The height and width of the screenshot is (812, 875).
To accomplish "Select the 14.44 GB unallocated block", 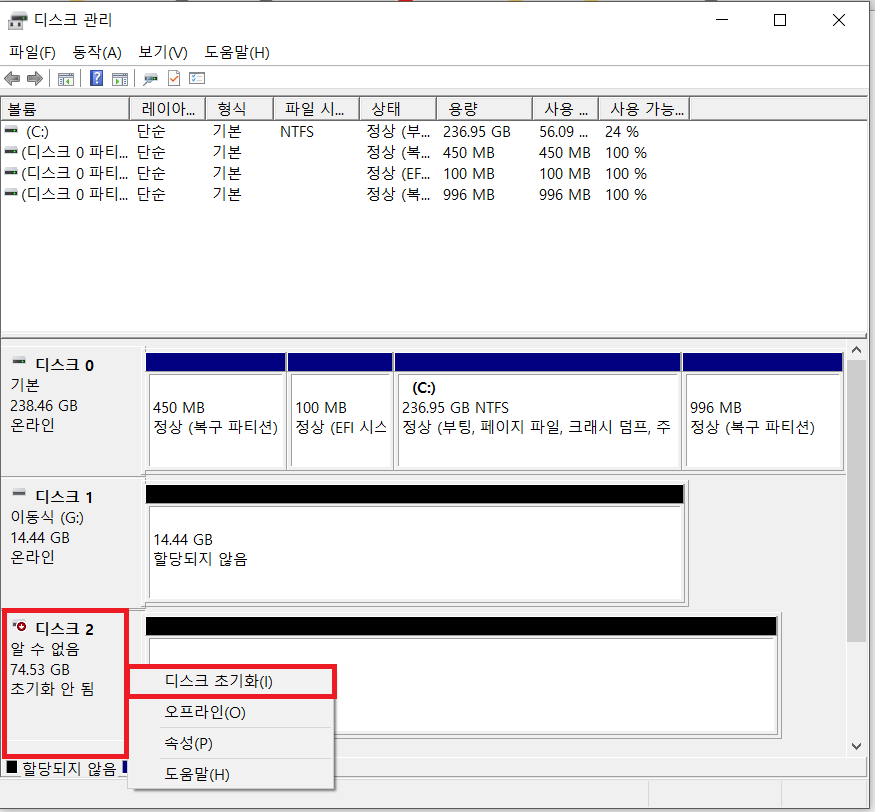I will click(x=416, y=544).
